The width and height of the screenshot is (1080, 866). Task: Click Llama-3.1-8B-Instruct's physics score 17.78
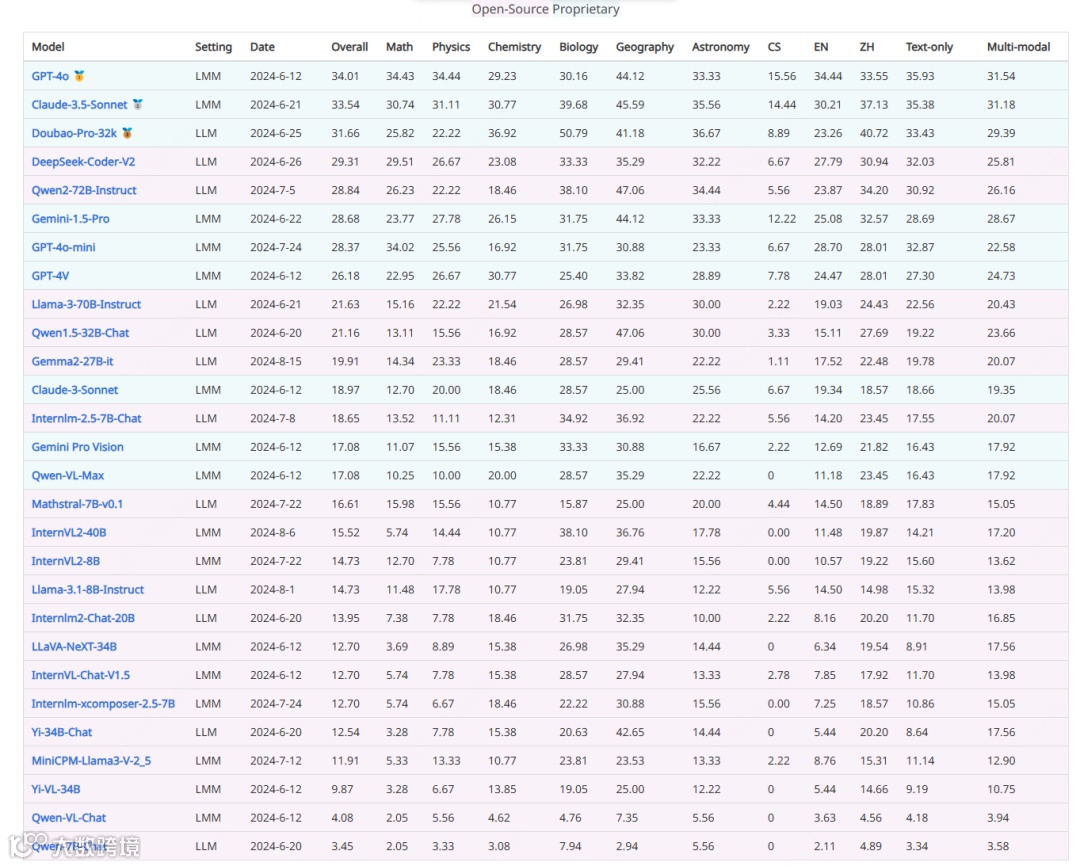coord(446,590)
